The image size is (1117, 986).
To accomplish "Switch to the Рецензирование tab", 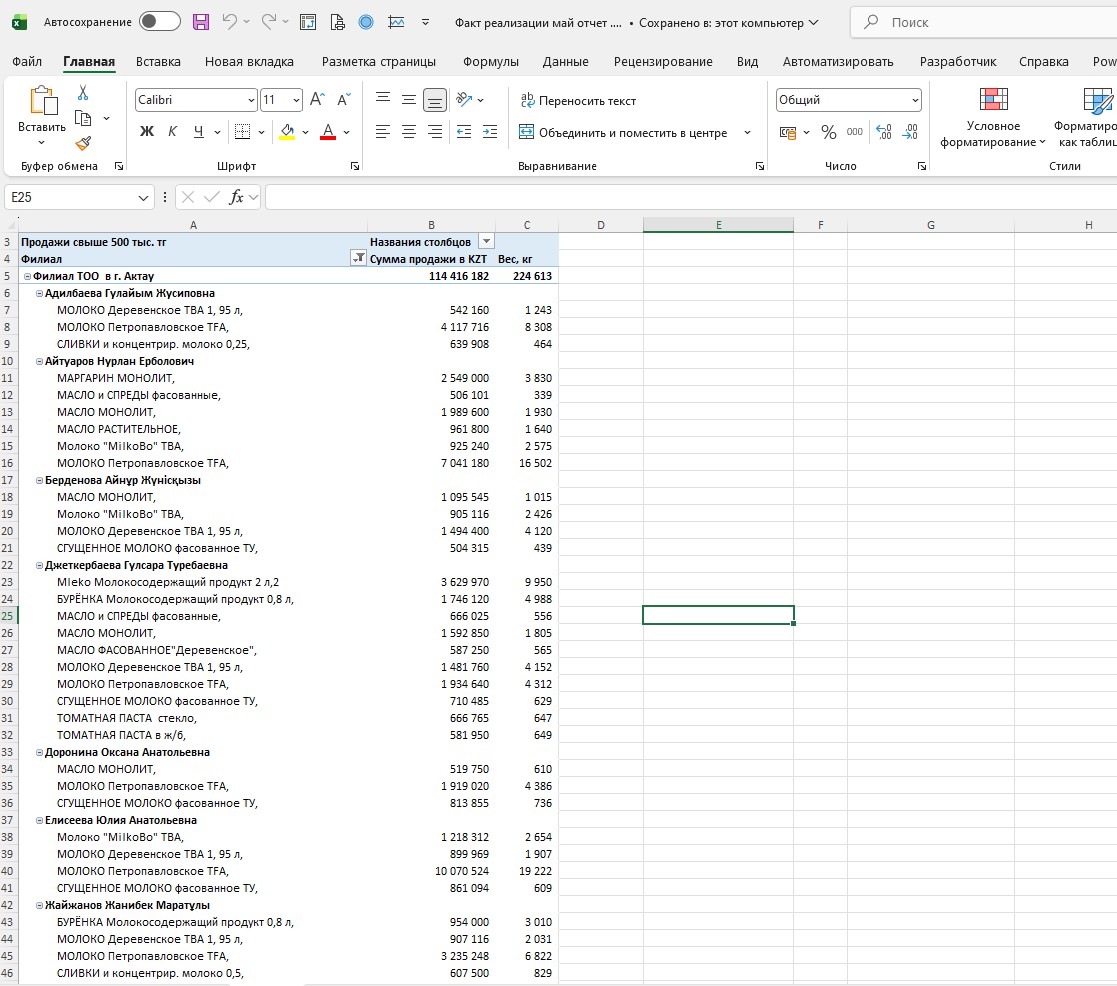I will (x=663, y=61).
